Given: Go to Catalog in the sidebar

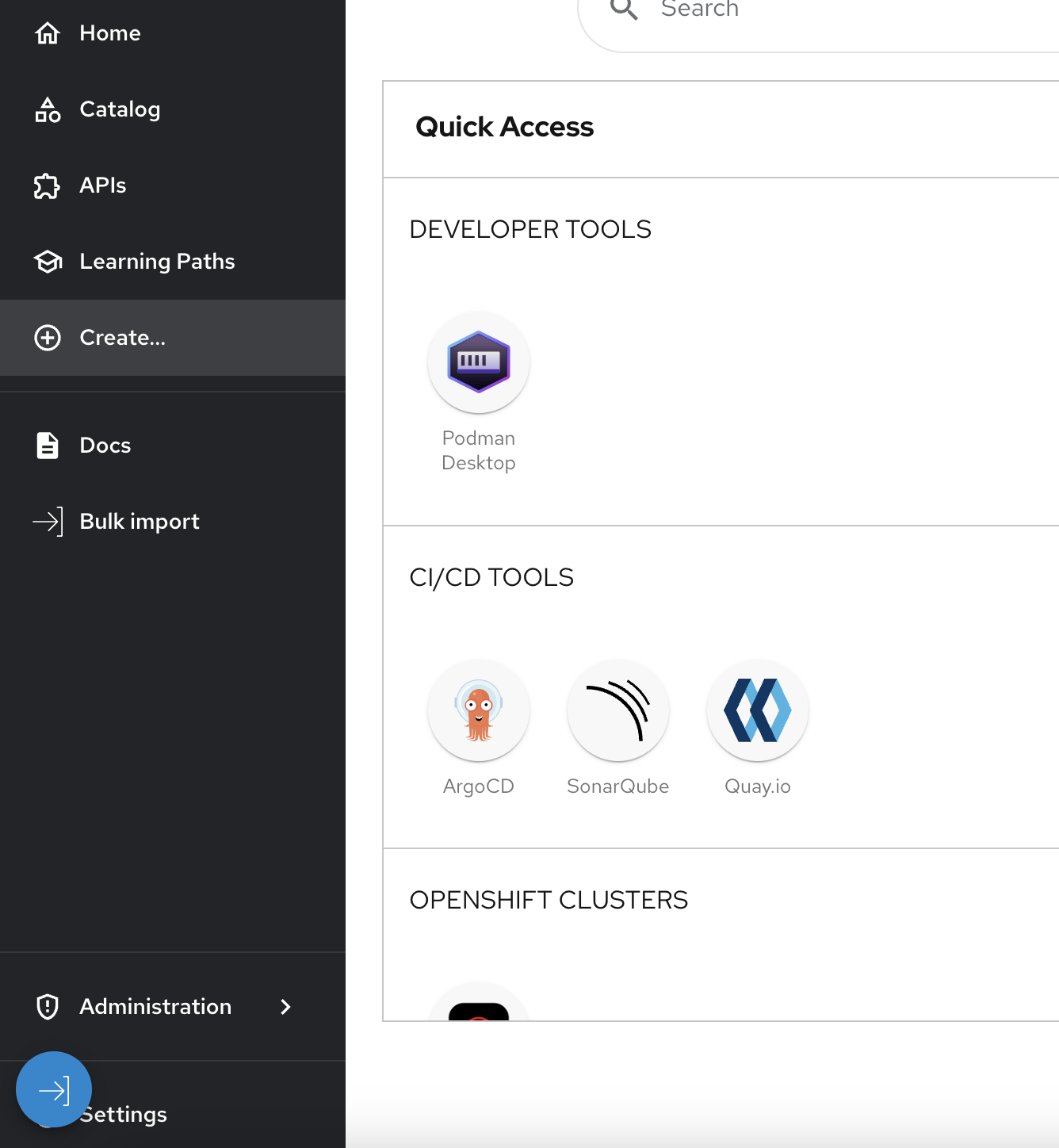Looking at the screenshot, I should [x=120, y=109].
